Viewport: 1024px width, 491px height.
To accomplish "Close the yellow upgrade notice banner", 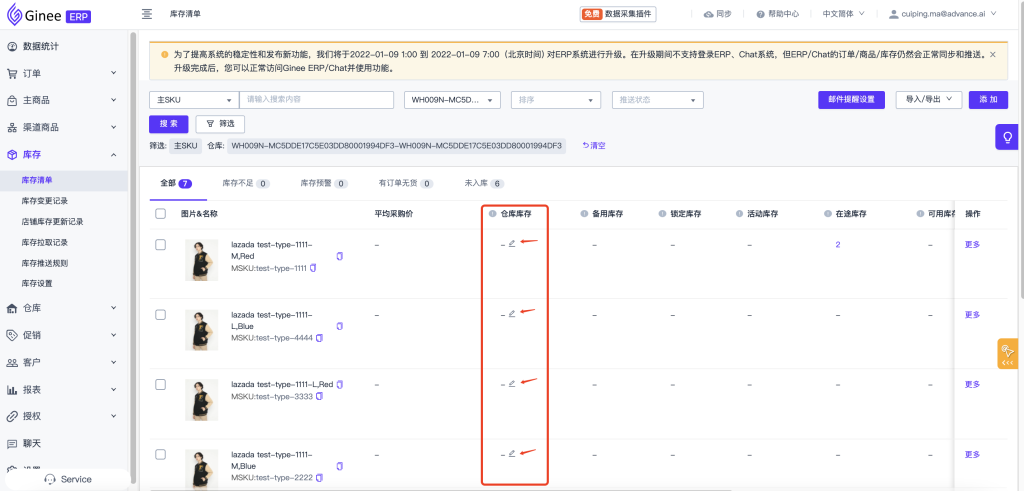I will [x=992, y=54].
